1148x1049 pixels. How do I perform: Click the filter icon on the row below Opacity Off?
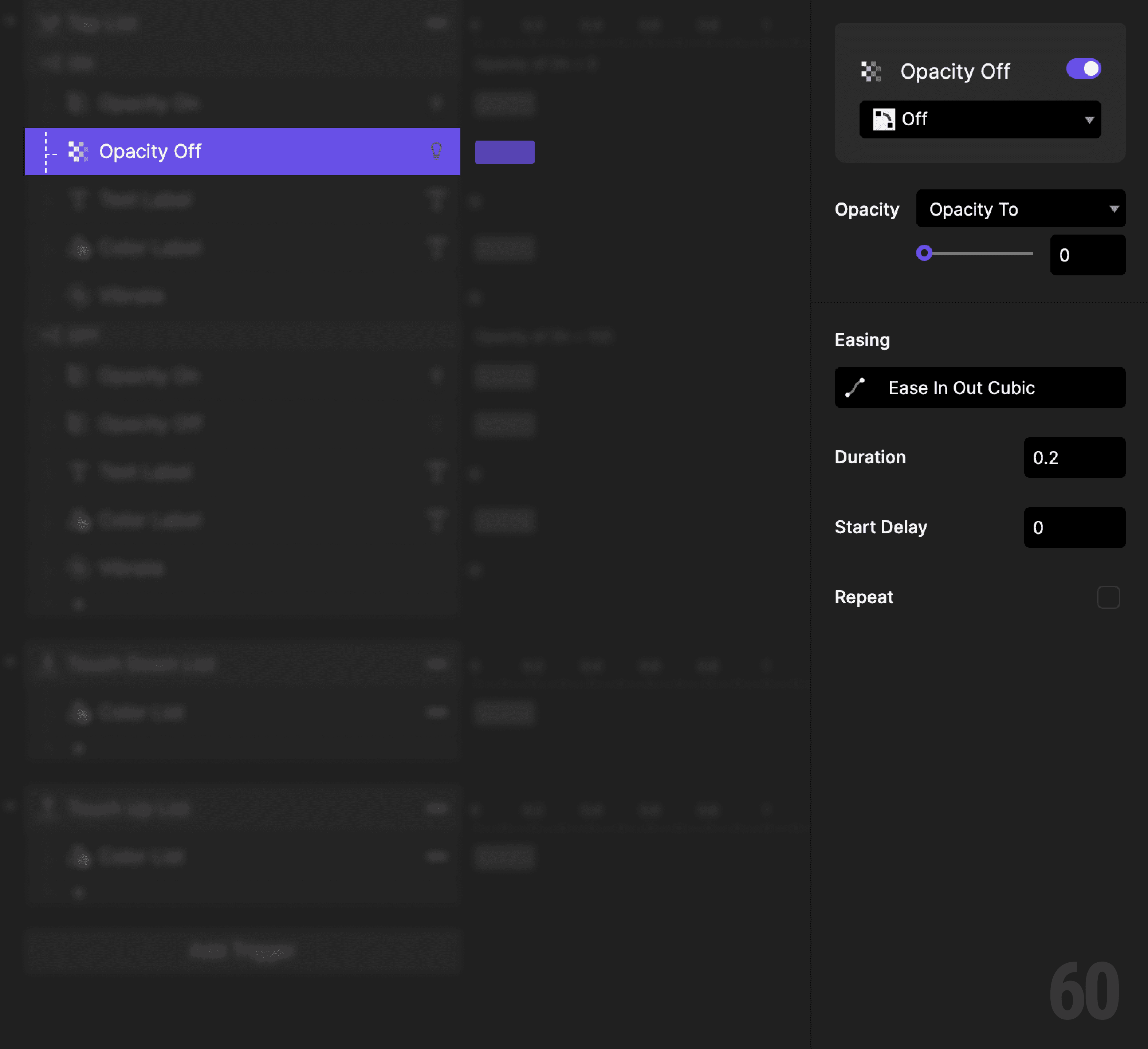(x=437, y=200)
